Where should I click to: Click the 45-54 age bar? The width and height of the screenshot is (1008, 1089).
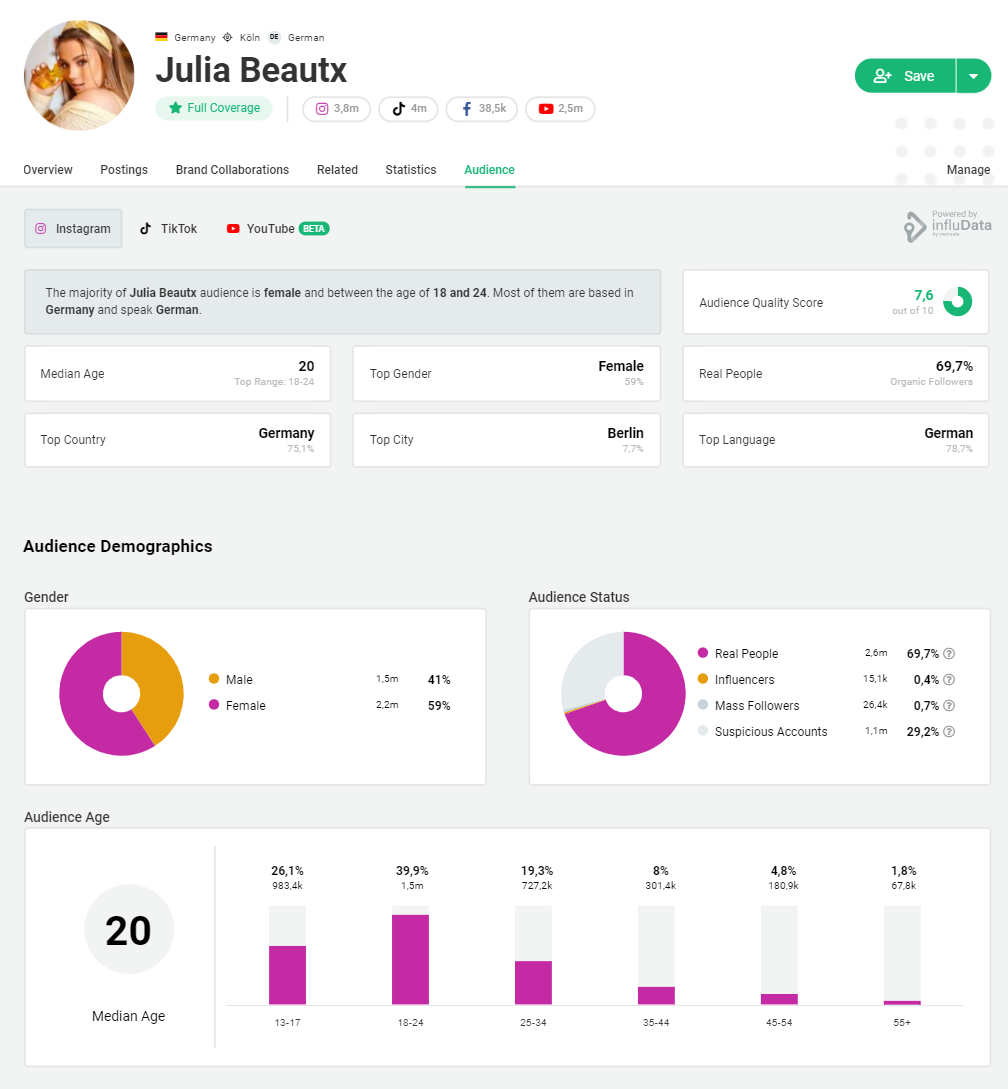click(x=779, y=955)
